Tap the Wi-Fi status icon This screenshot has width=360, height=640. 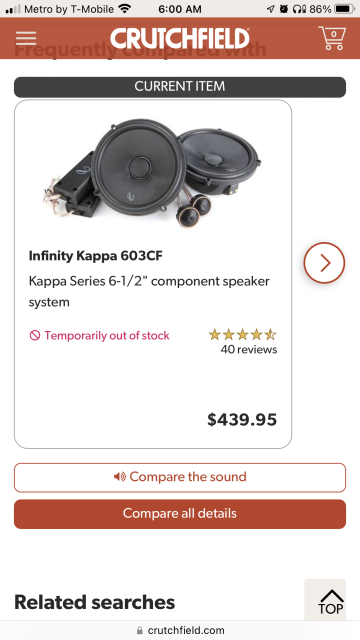click(124, 9)
